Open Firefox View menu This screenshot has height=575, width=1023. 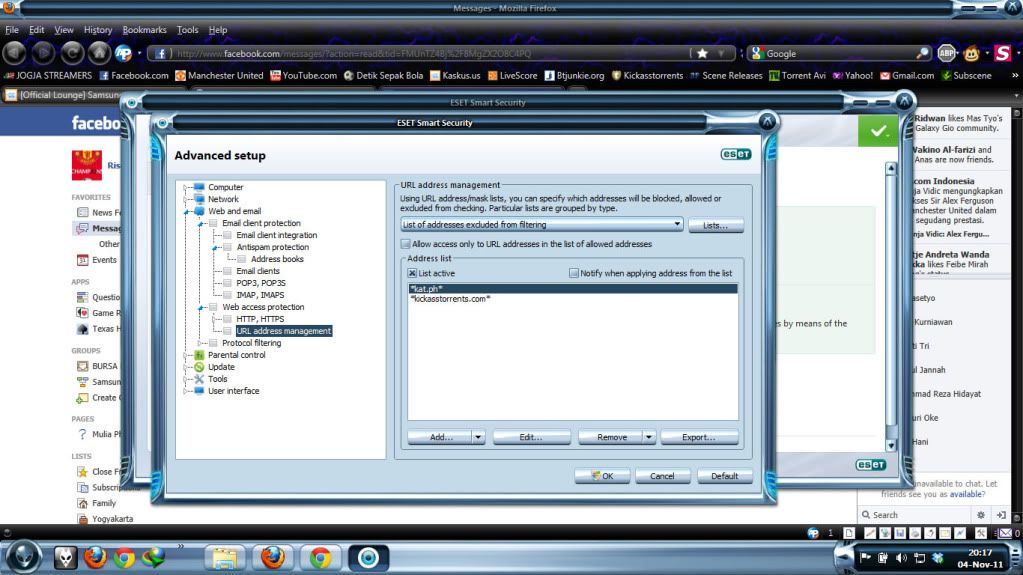[x=64, y=30]
